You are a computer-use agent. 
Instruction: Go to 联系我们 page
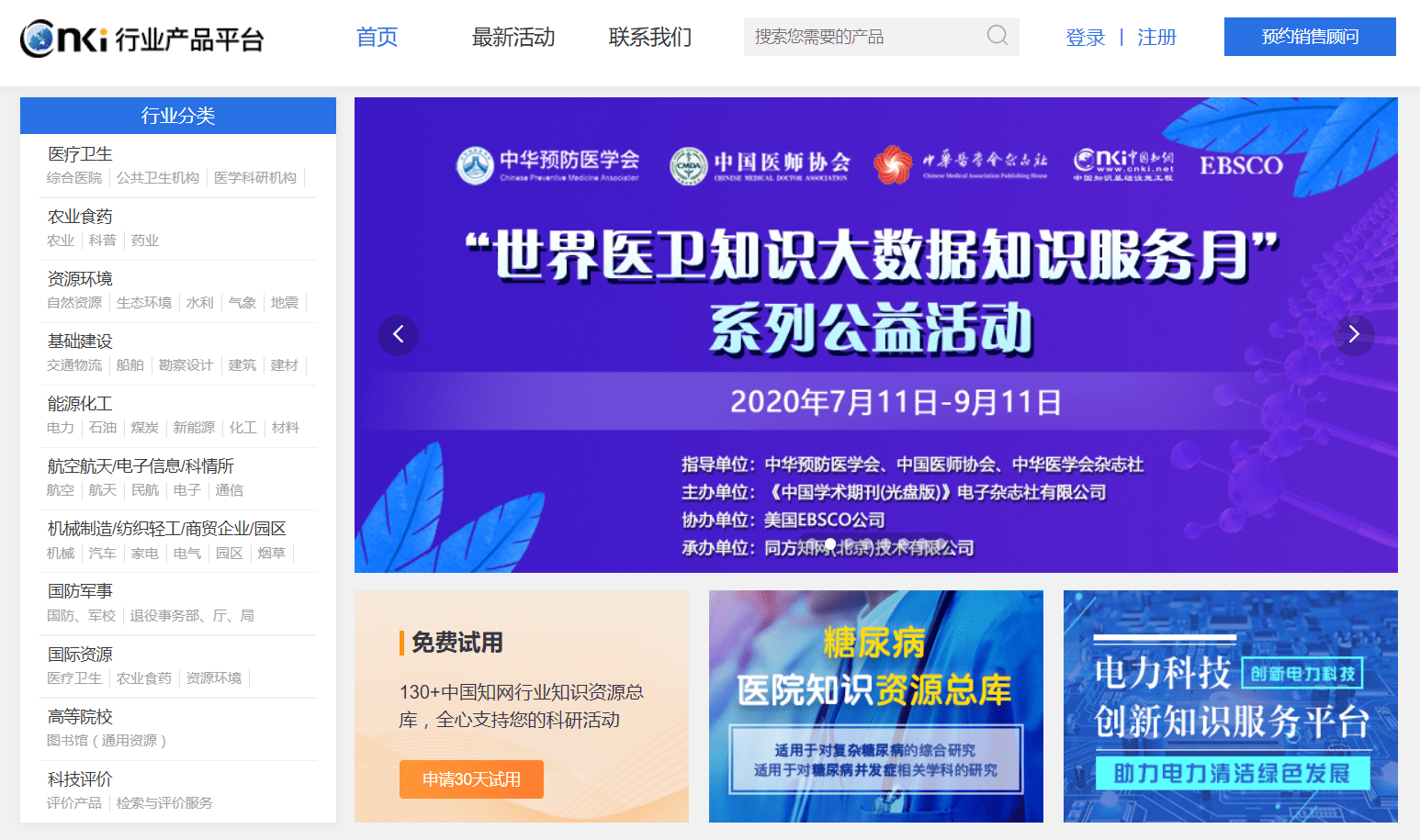click(650, 37)
